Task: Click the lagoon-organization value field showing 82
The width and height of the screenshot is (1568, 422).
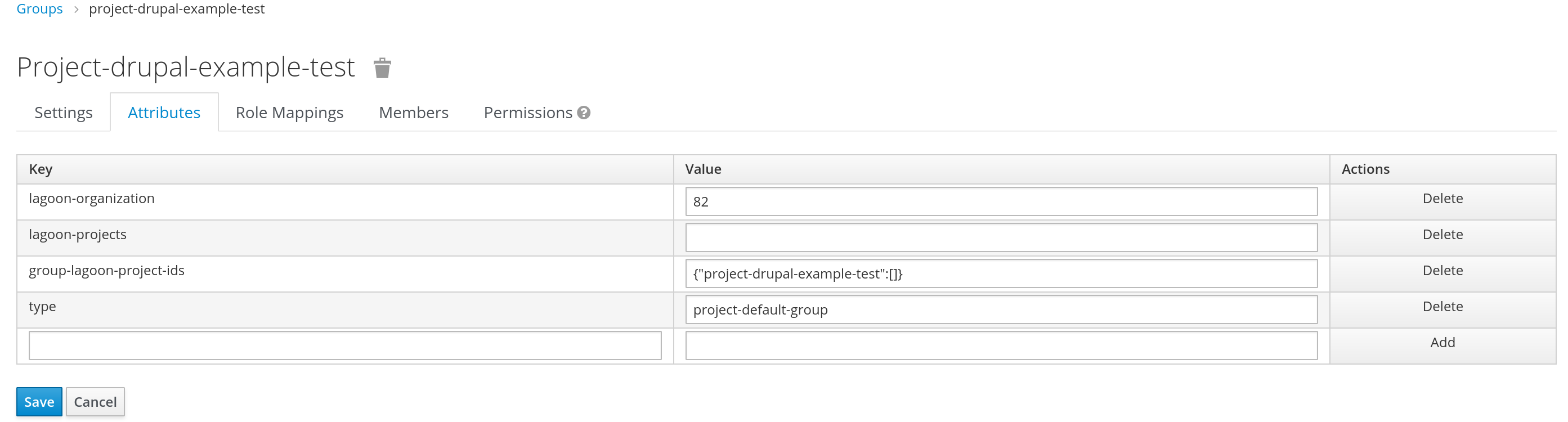Action: pos(1001,201)
